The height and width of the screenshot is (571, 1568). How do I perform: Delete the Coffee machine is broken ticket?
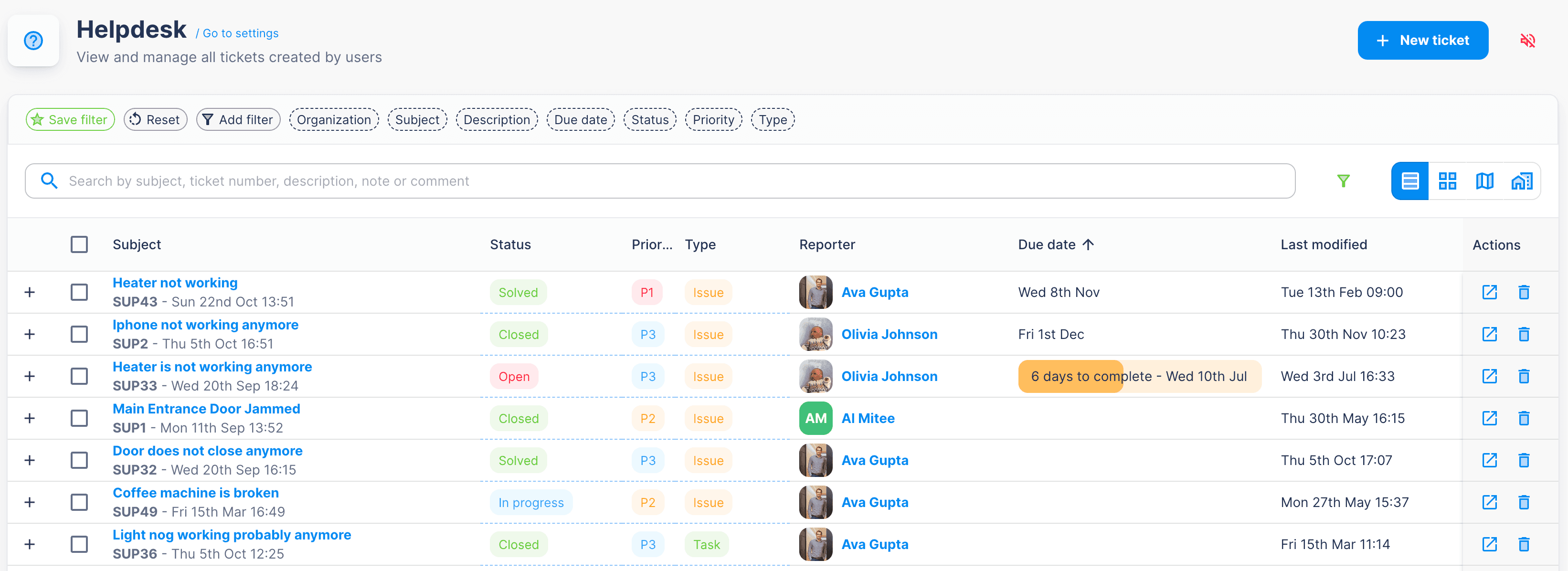coord(1524,502)
